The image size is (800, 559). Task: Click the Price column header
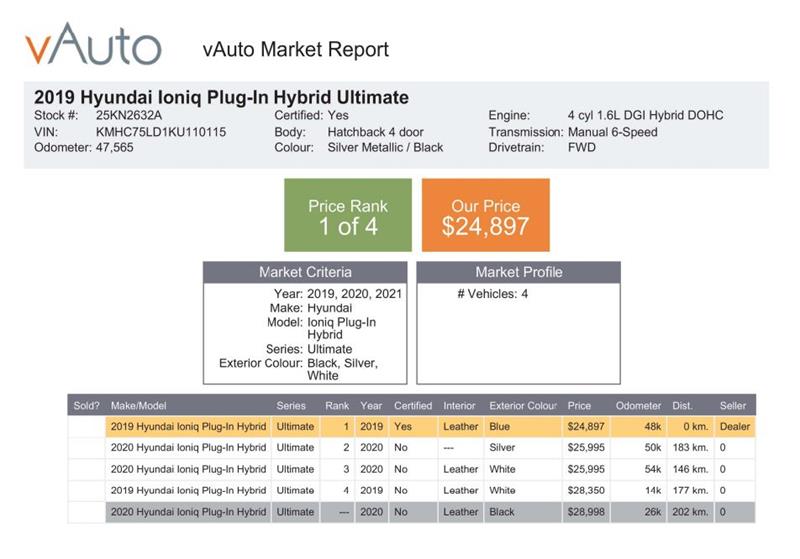(579, 406)
